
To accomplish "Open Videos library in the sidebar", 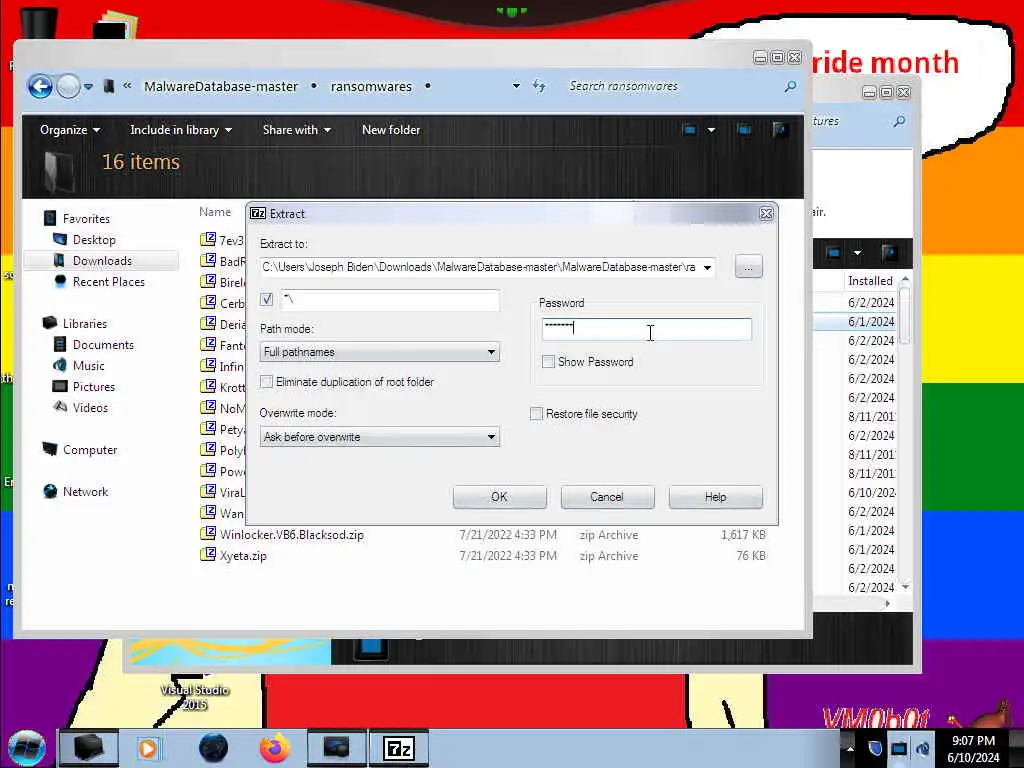I will (90, 408).
